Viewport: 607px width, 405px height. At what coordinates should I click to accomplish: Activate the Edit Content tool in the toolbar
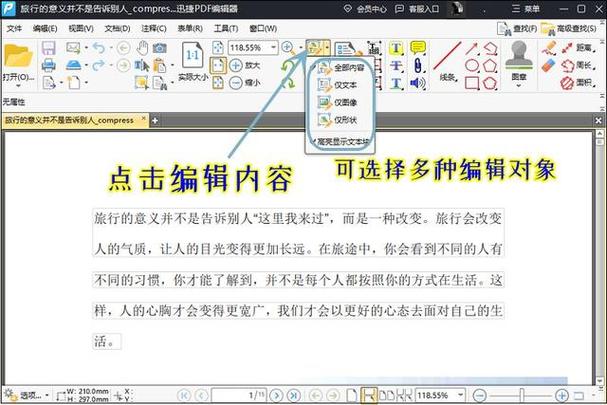[x=314, y=48]
